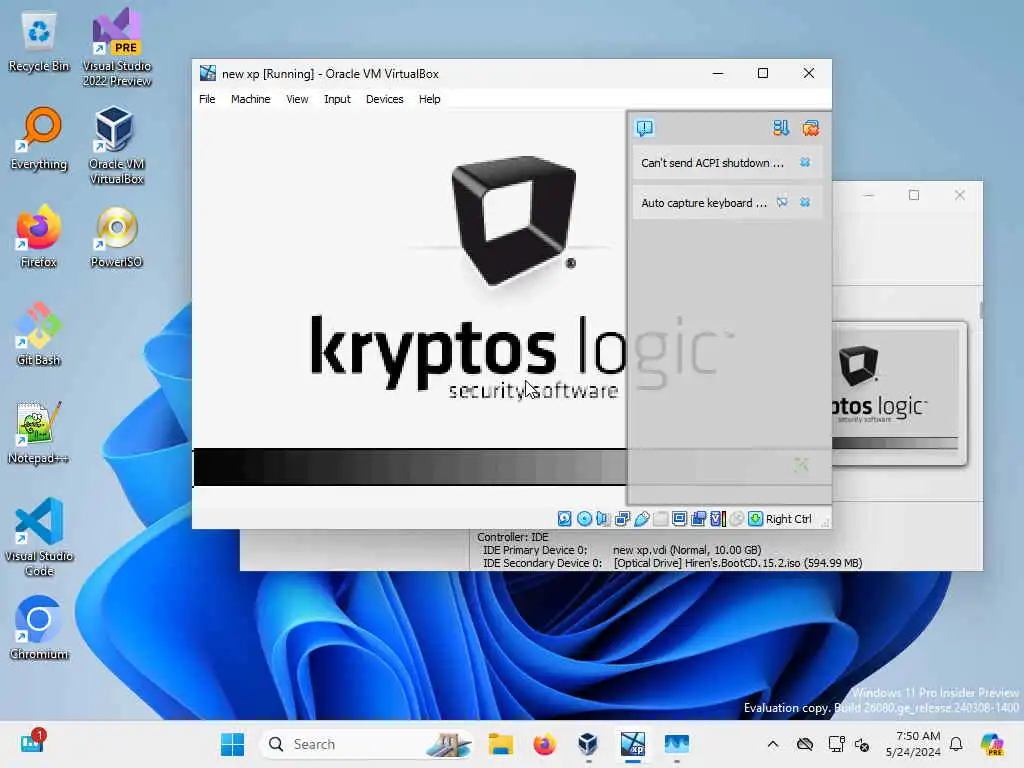Open the widgets button with red badge
This screenshot has height=768, width=1024.
point(31,743)
